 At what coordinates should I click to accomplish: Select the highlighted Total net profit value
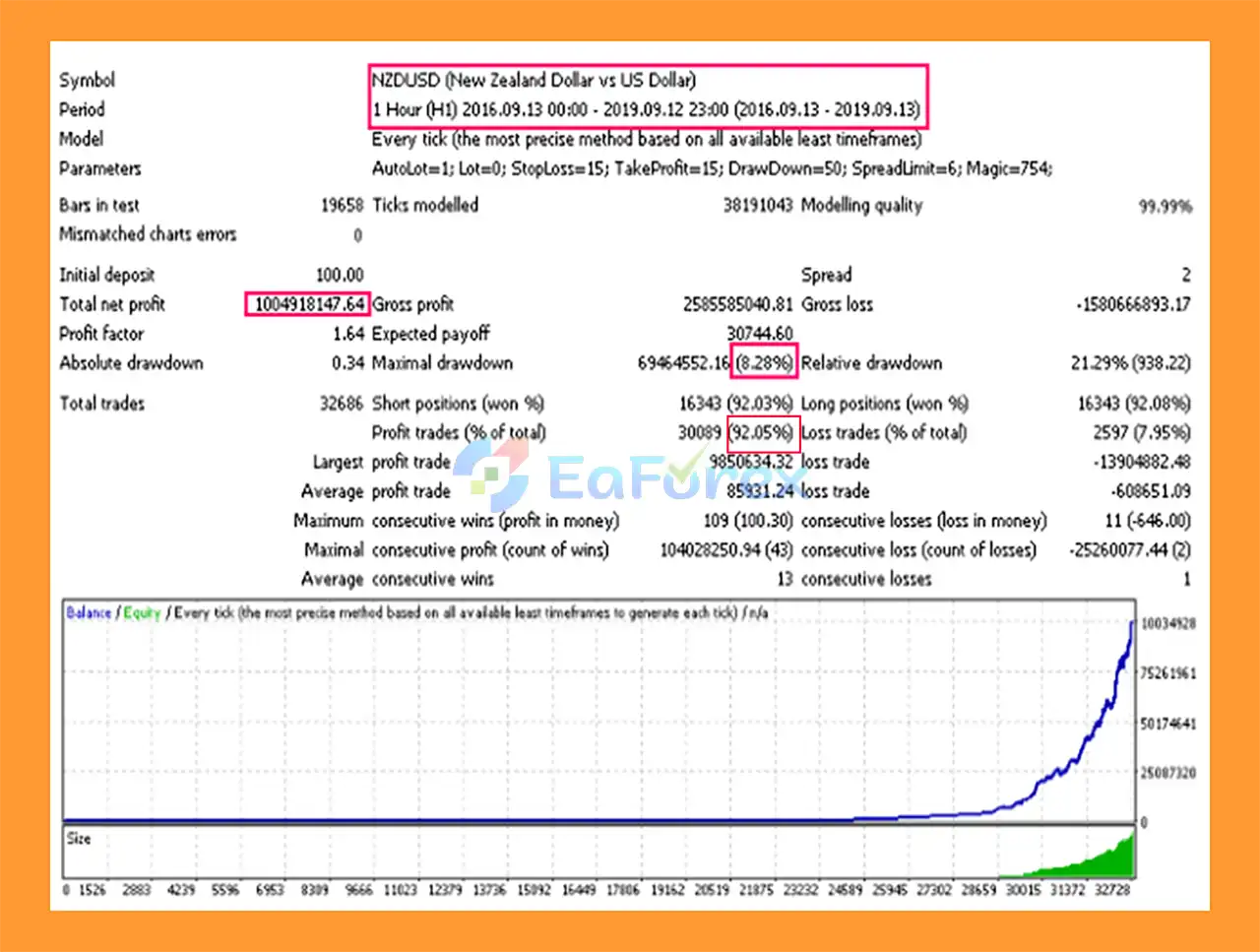[308, 304]
